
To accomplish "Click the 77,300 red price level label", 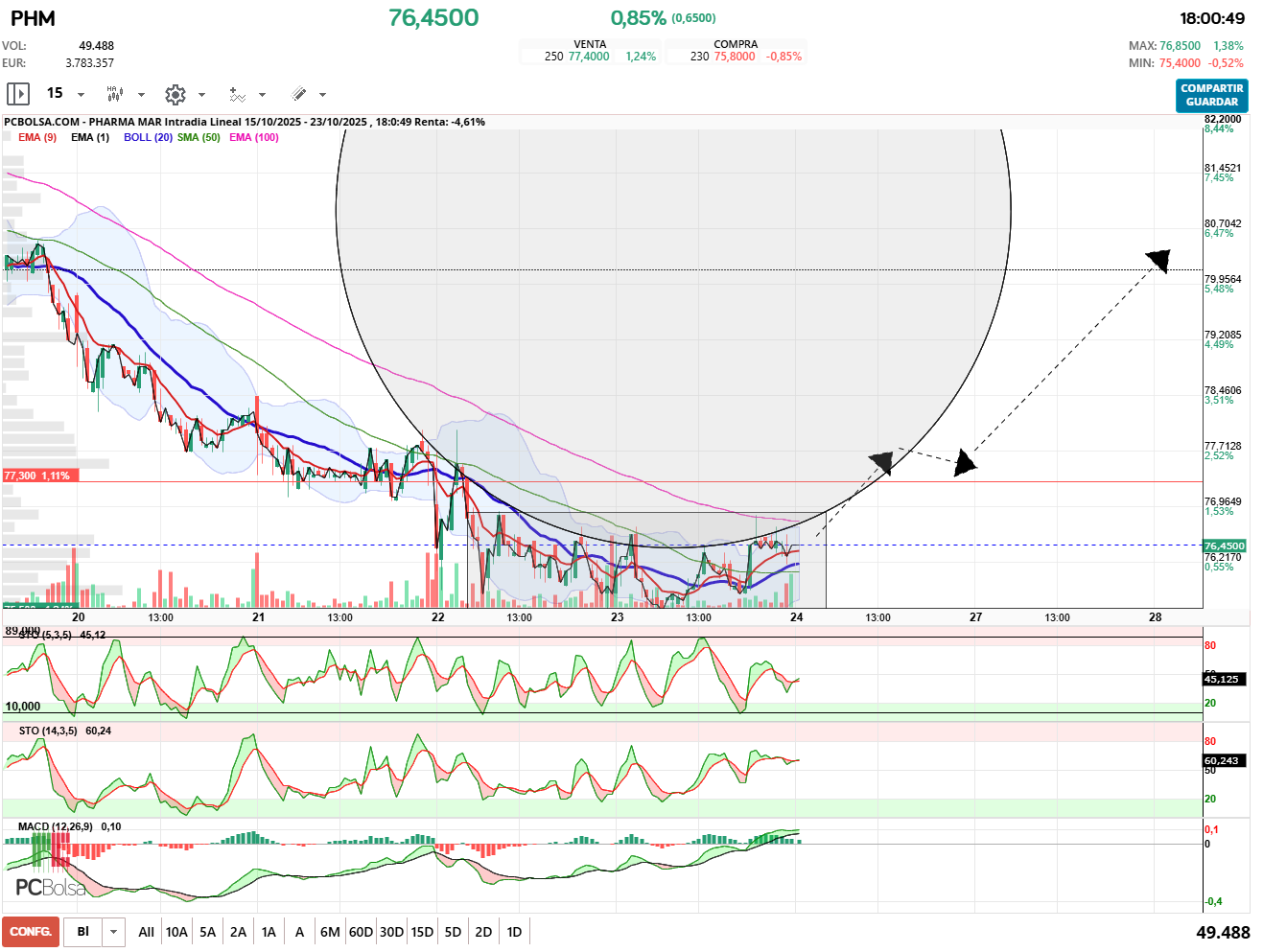I will 37,476.
